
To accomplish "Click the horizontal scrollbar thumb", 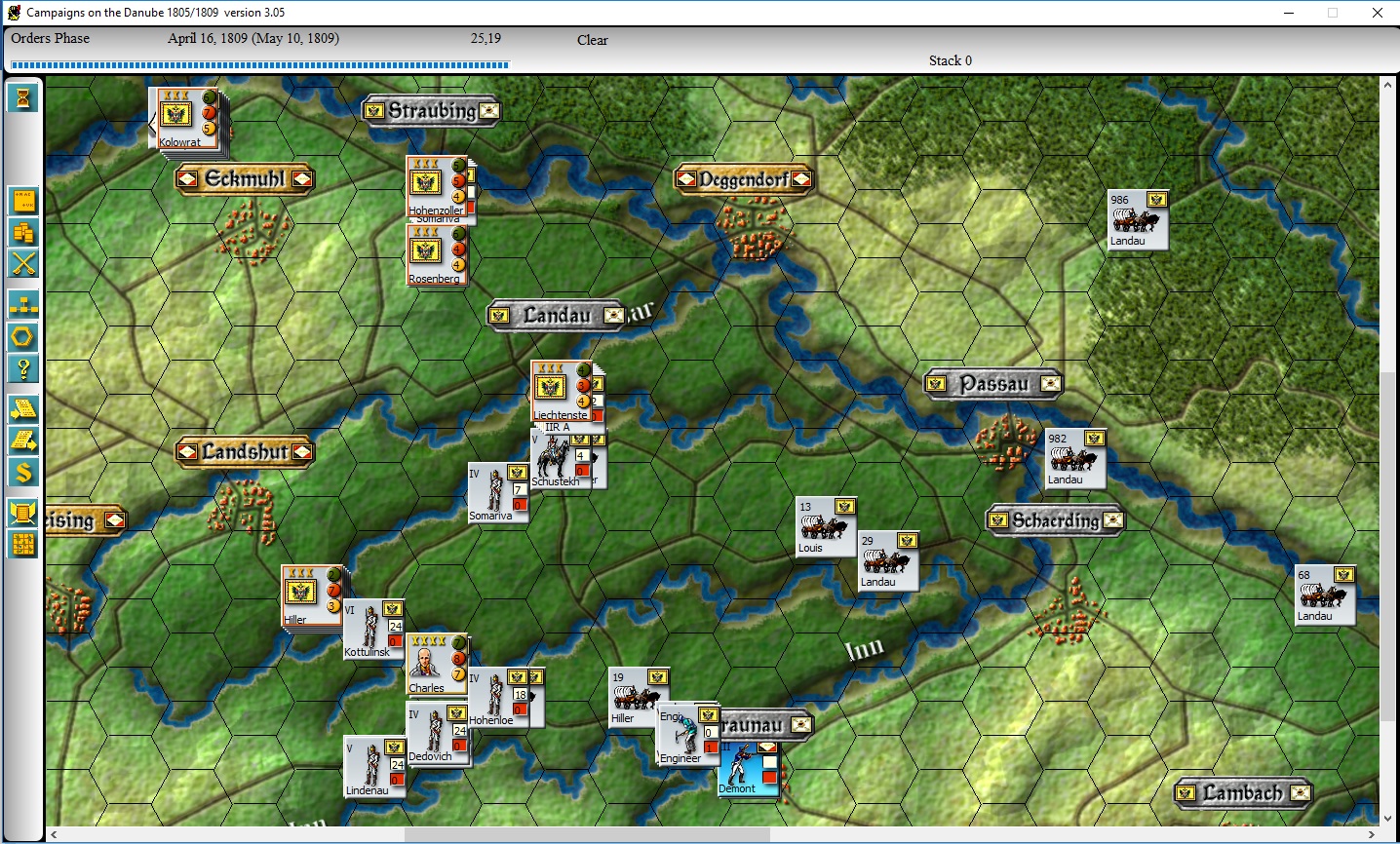I will (x=587, y=834).
